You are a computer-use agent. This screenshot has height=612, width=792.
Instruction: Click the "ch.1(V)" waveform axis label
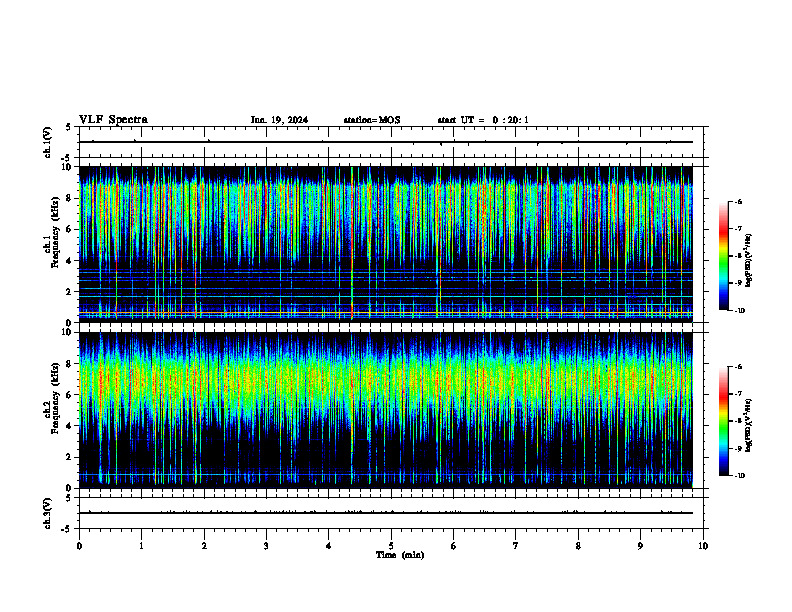(47, 142)
